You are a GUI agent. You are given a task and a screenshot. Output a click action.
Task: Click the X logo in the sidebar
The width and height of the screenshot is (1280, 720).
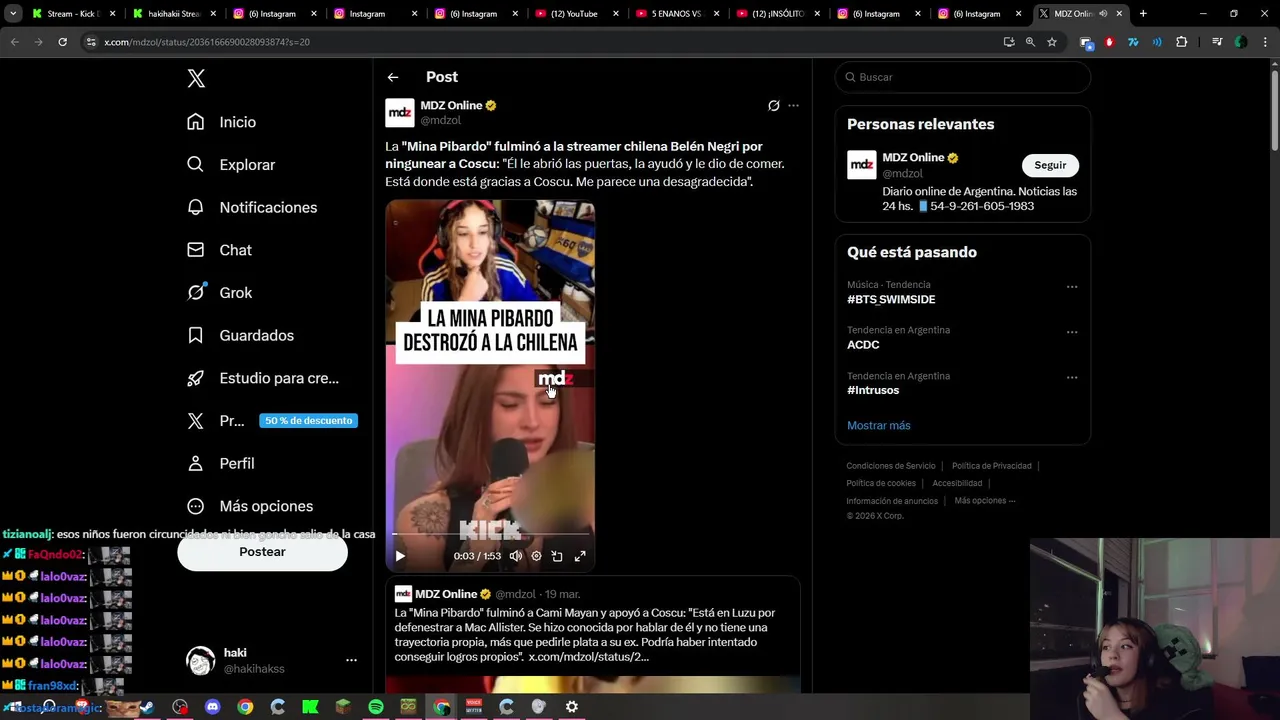pyautogui.click(x=196, y=79)
